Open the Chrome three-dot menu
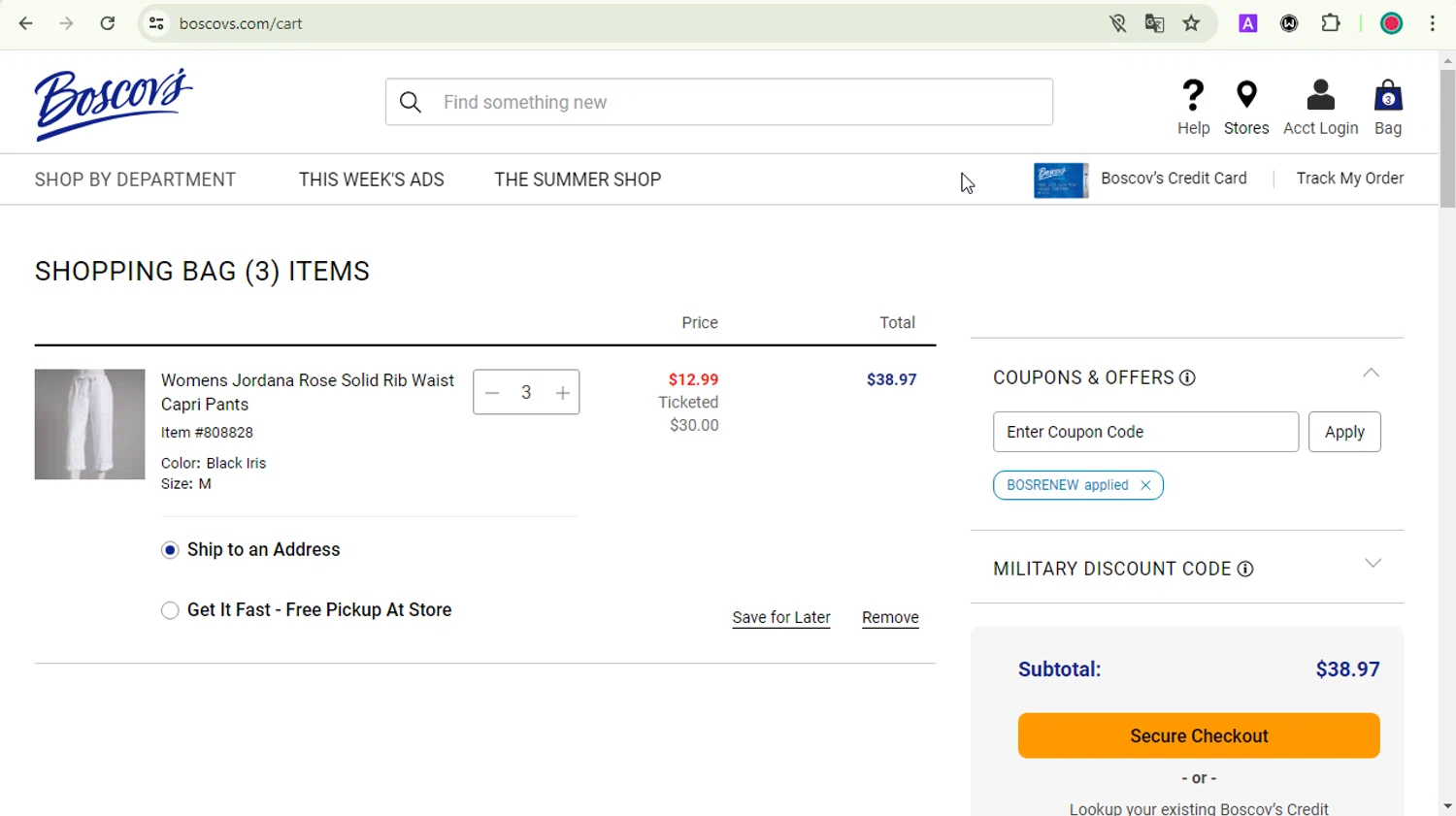This screenshot has height=816, width=1456. point(1433,23)
